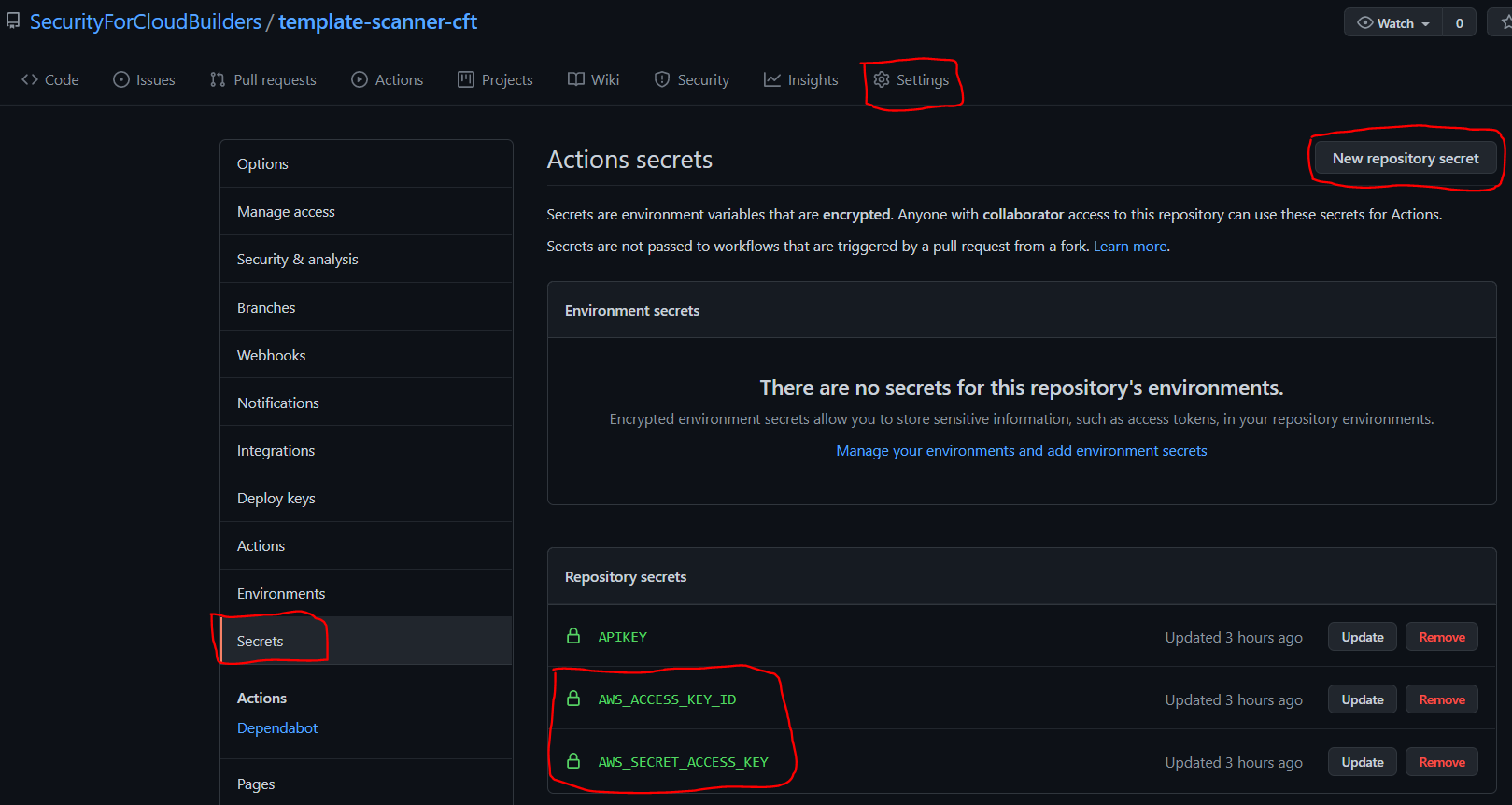This screenshot has width=1512, height=805.
Task: Open Environments settings
Action: 366,593
